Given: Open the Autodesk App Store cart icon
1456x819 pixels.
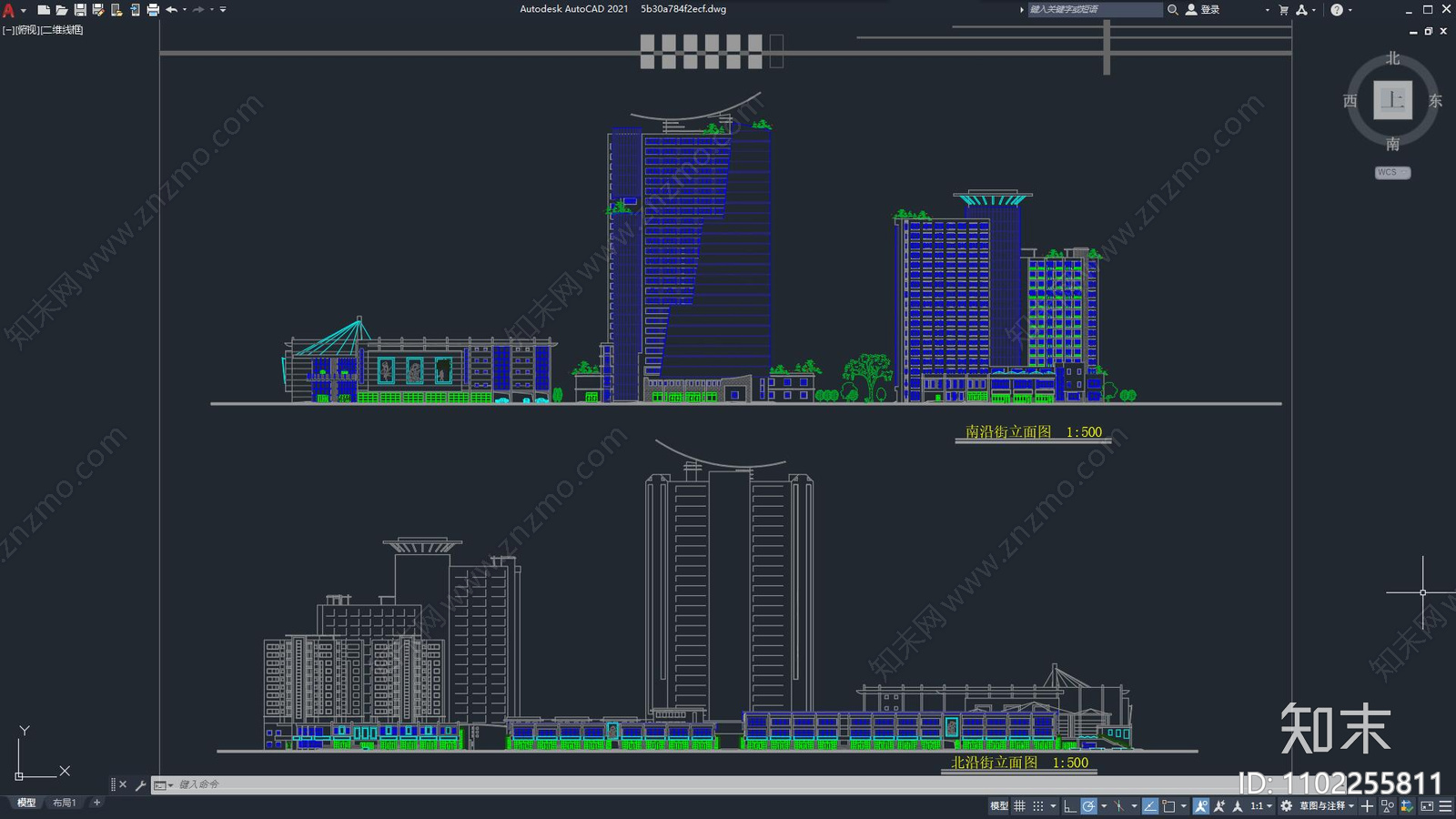Looking at the screenshot, I should point(1284,10).
